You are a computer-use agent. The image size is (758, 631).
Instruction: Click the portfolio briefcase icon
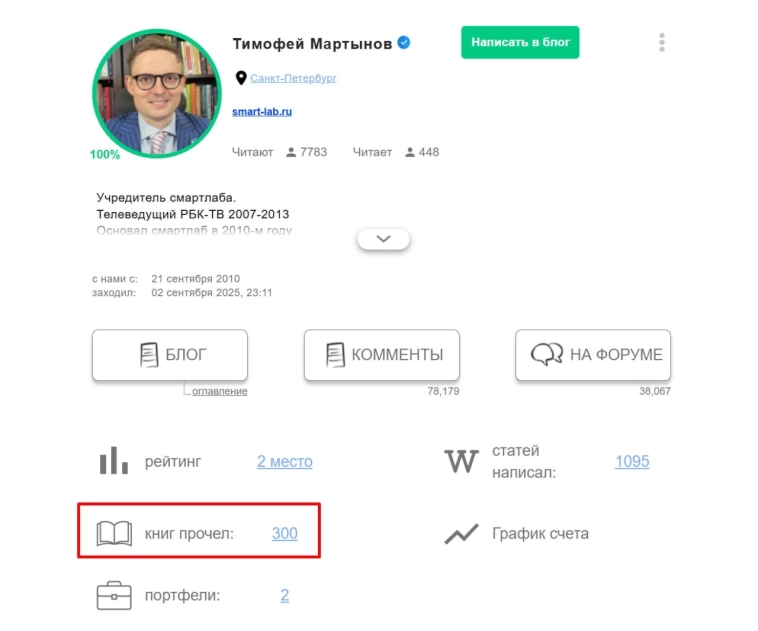tap(114, 595)
